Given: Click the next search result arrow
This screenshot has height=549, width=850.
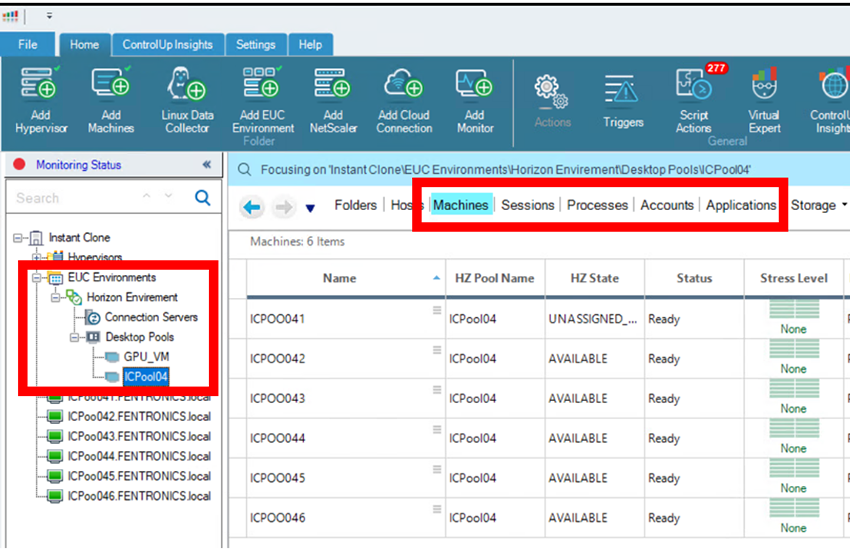Looking at the screenshot, I should click(169, 196).
